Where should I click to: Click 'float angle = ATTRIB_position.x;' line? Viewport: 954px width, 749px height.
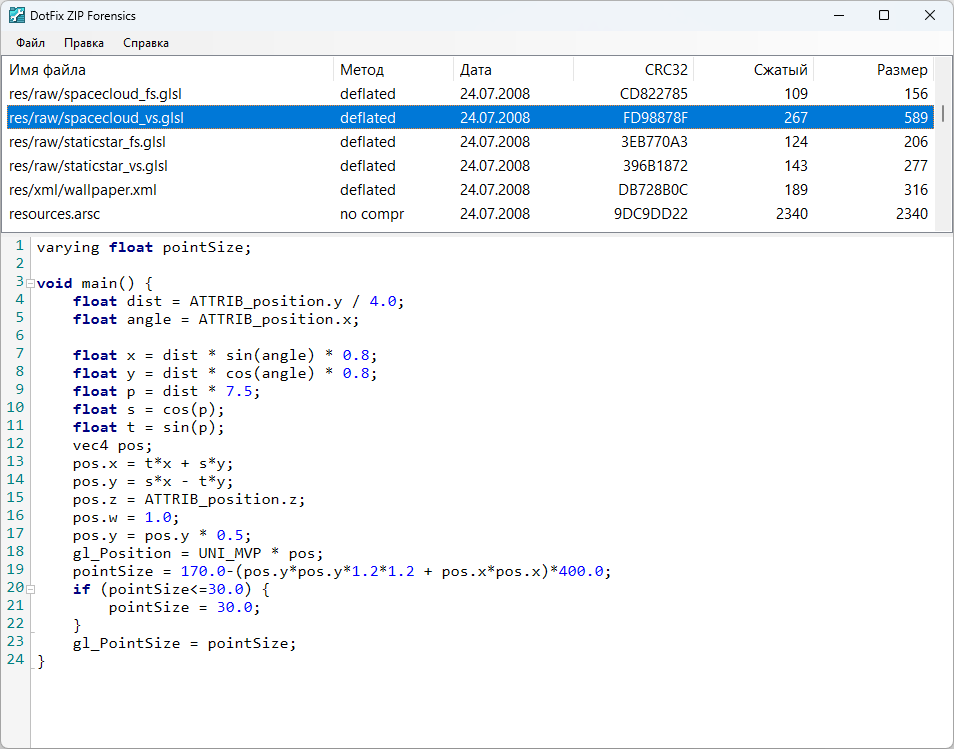pyautogui.click(x=216, y=319)
